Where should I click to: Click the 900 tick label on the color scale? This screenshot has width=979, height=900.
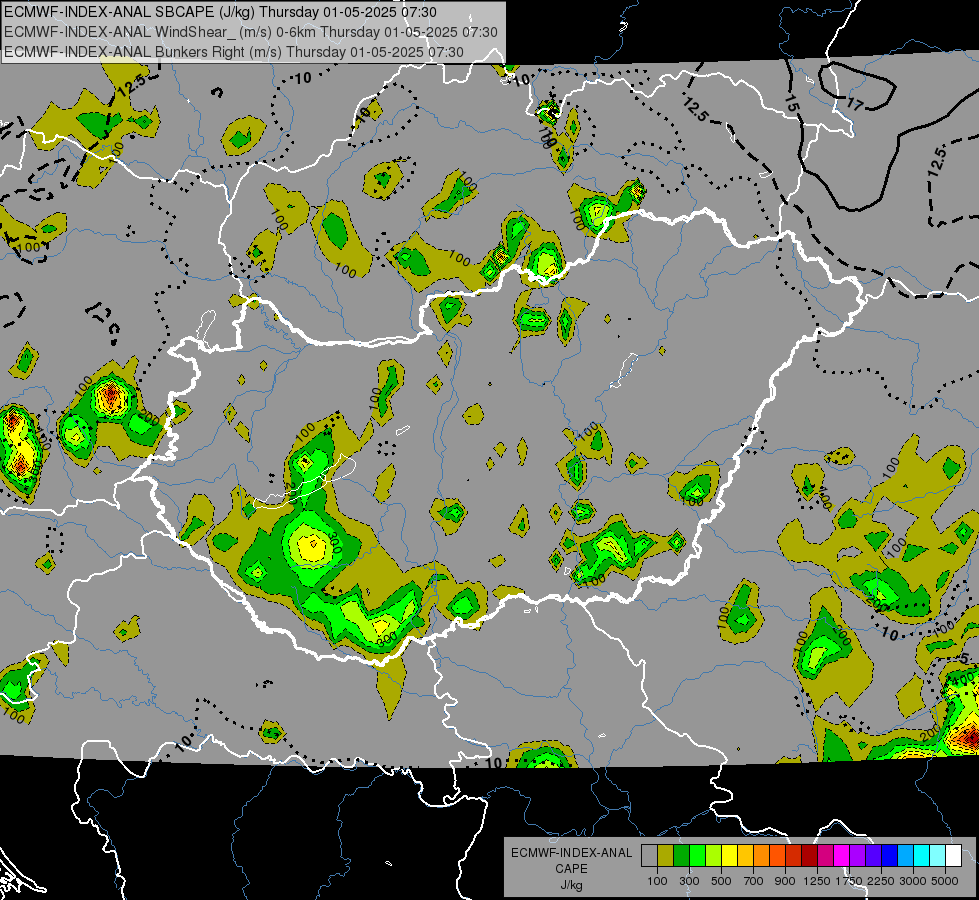[785, 881]
